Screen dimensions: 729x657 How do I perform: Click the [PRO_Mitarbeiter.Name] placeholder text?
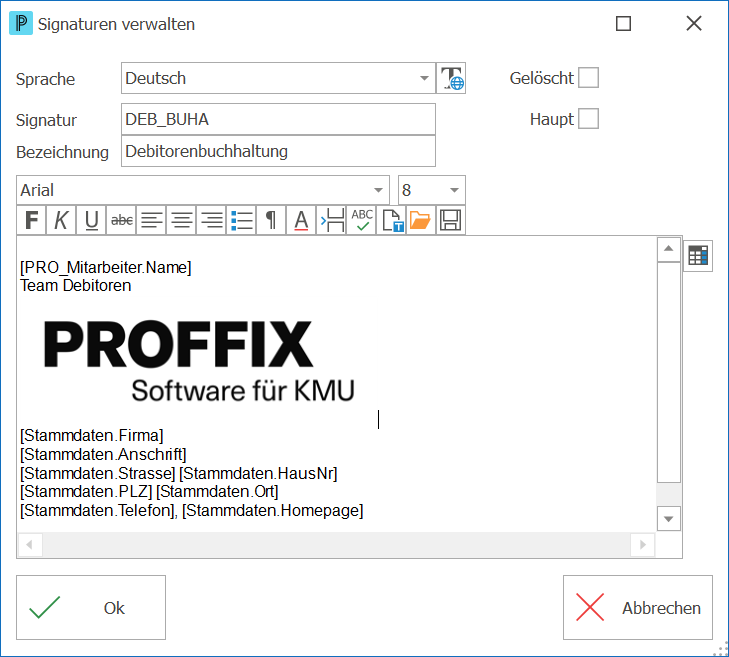[106, 268]
